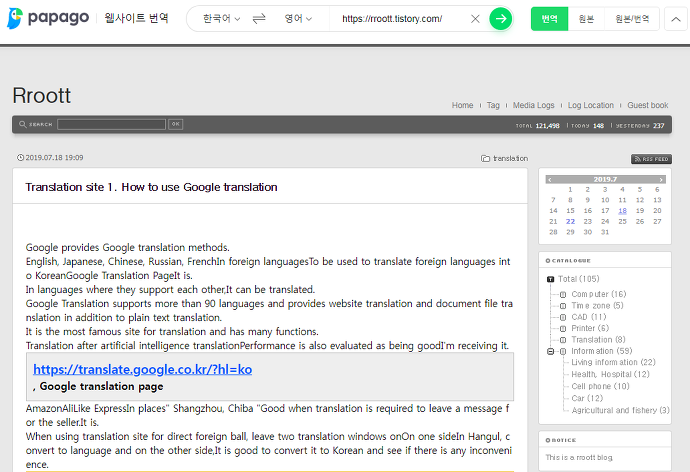Click the Notice text 'This is a rroott blog'

[579, 457]
